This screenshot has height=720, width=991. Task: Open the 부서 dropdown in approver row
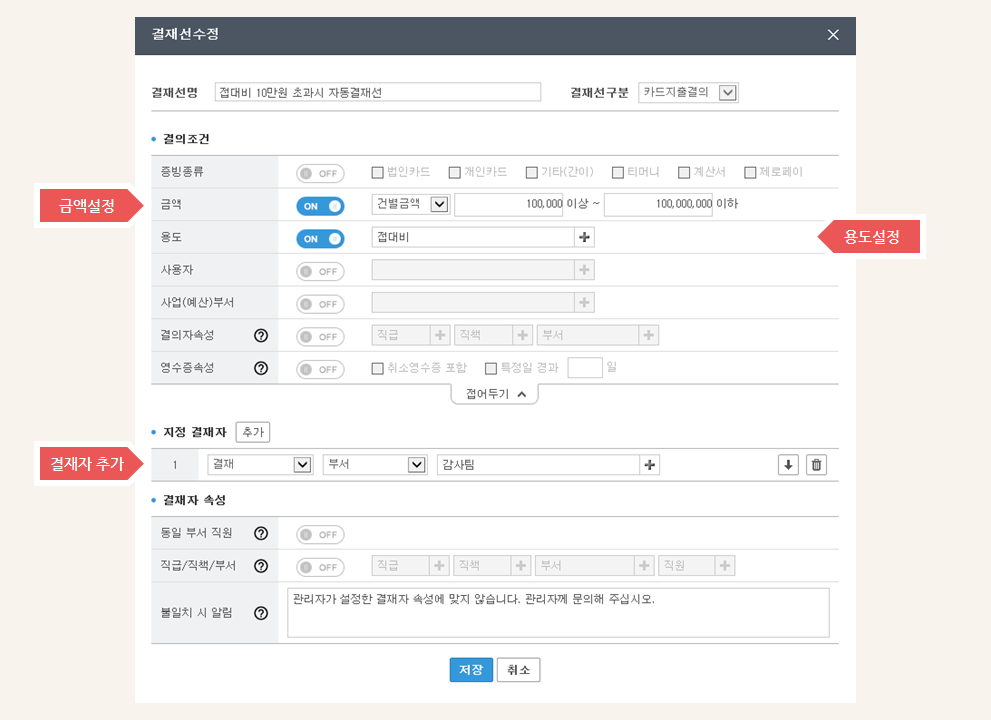pos(375,465)
